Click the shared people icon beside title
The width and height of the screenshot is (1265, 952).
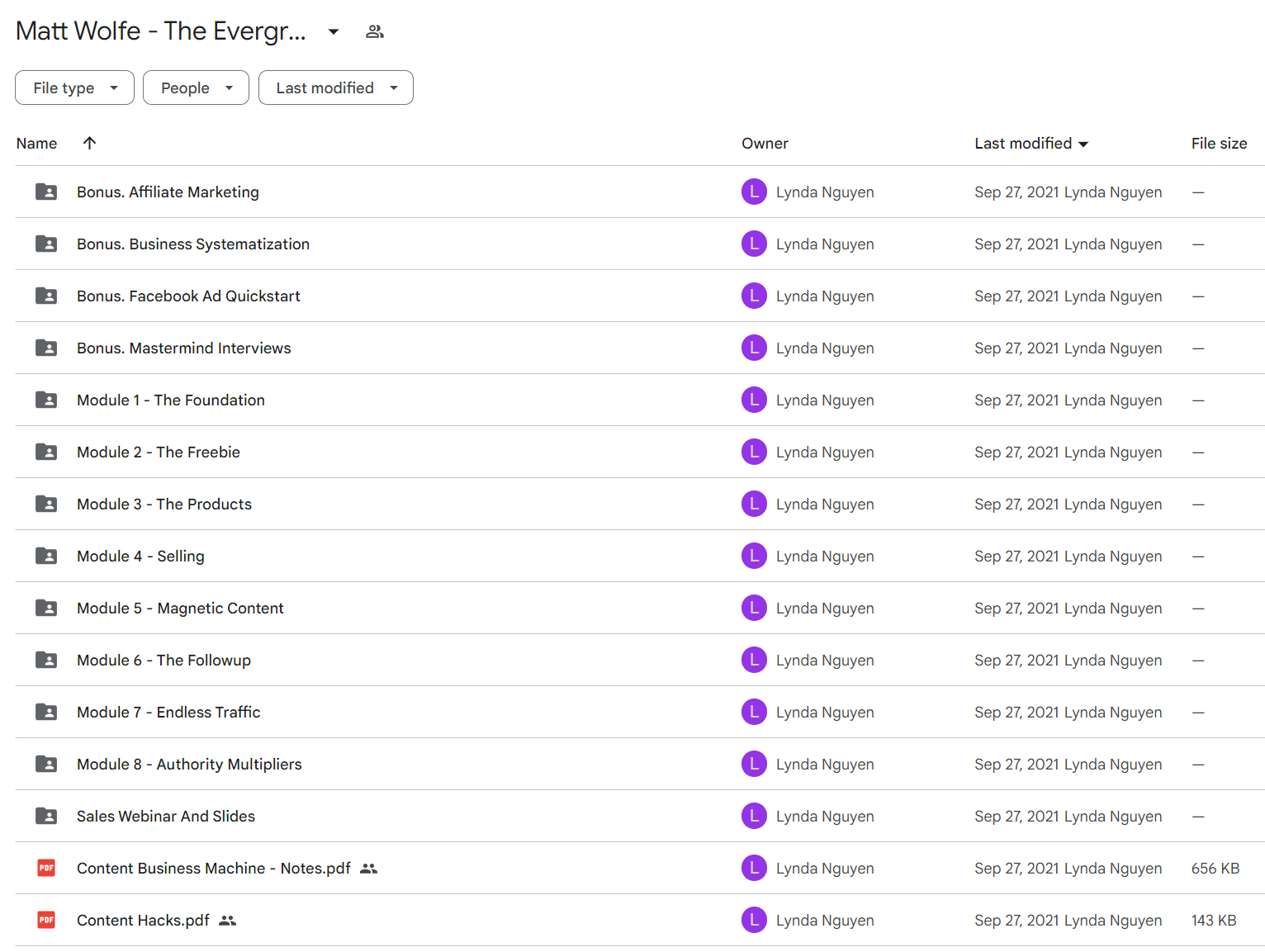[x=375, y=31]
